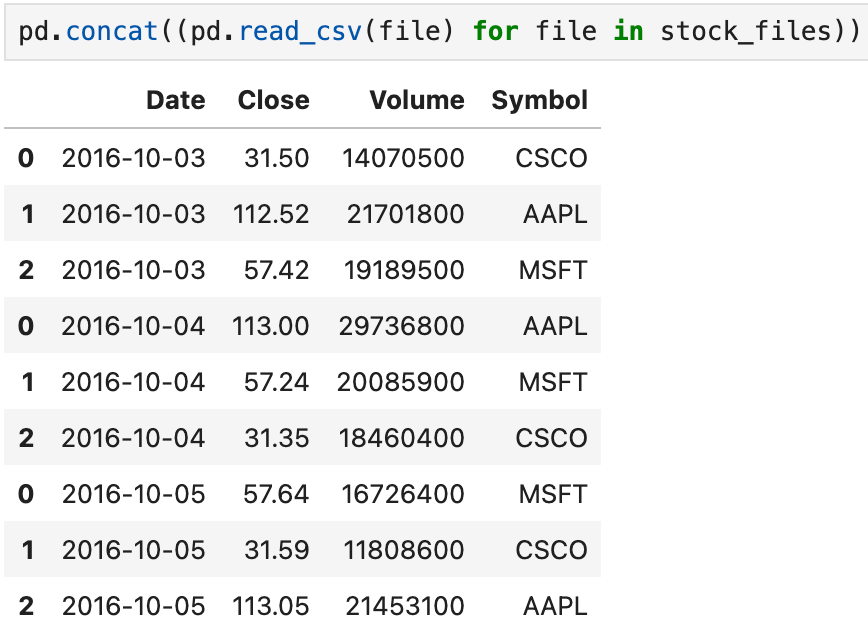Click the 57.24 close price cell
868x632 pixels.
276,382
